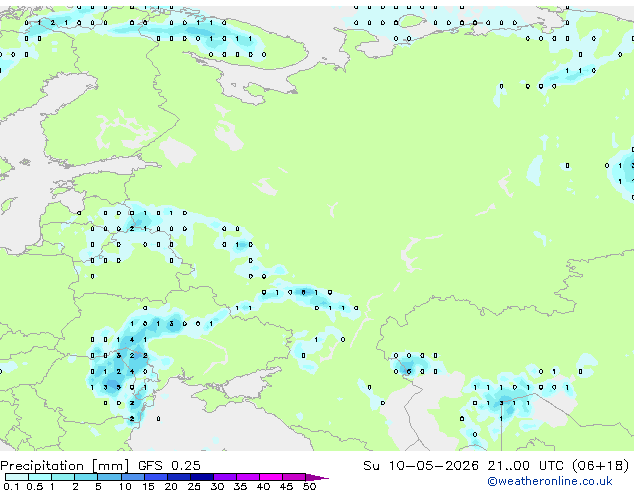The image size is (634, 490).
Task: Select the 5–10 mm blue legend swatch
Action: (109, 477)
